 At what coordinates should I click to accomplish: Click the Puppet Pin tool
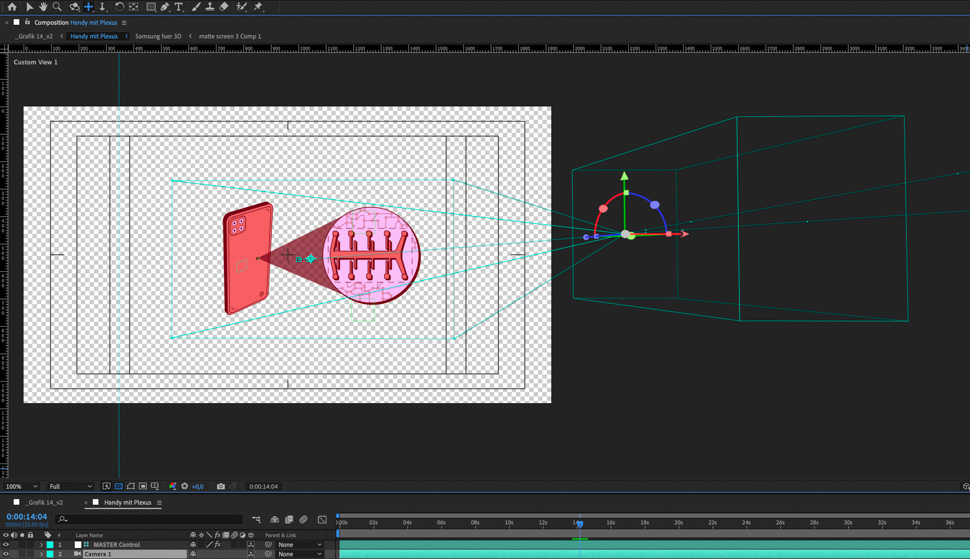[x=258, y=7]
